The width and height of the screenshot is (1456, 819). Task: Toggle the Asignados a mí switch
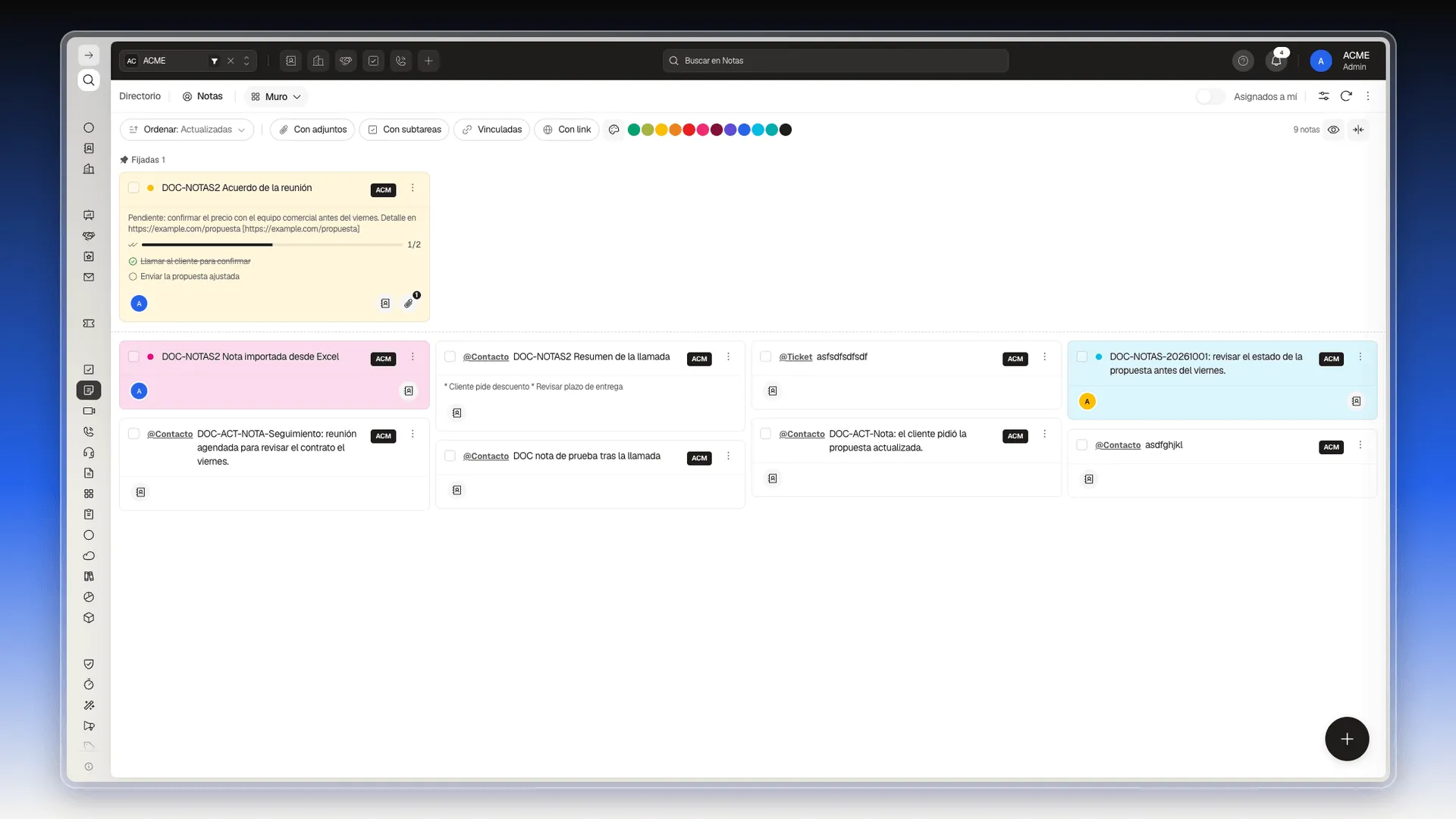coord(1210,96)
